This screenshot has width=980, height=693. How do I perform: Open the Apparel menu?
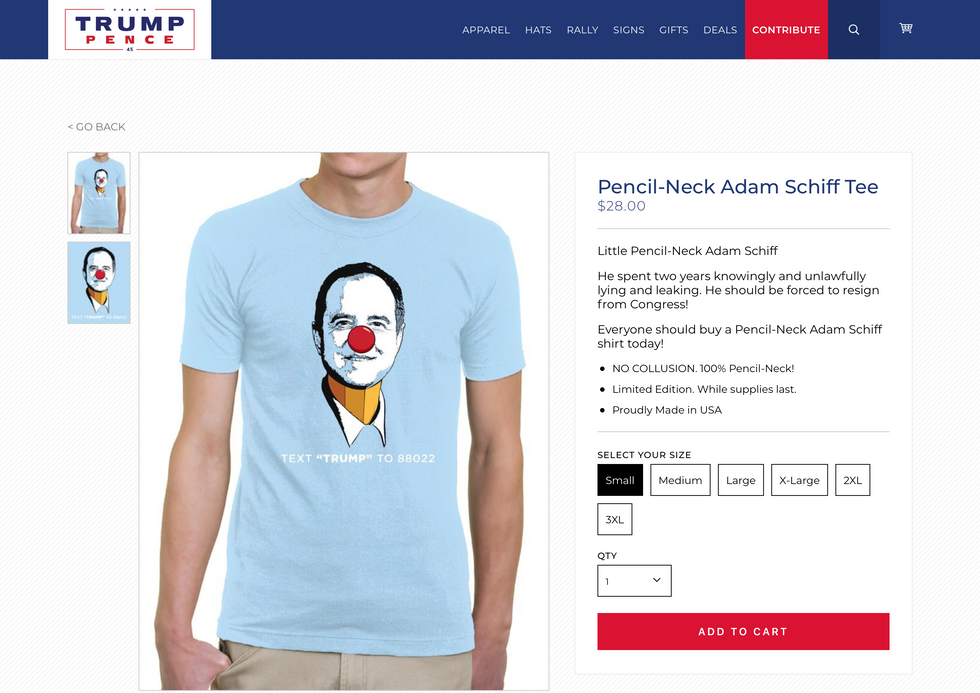(x=486, y=30)
